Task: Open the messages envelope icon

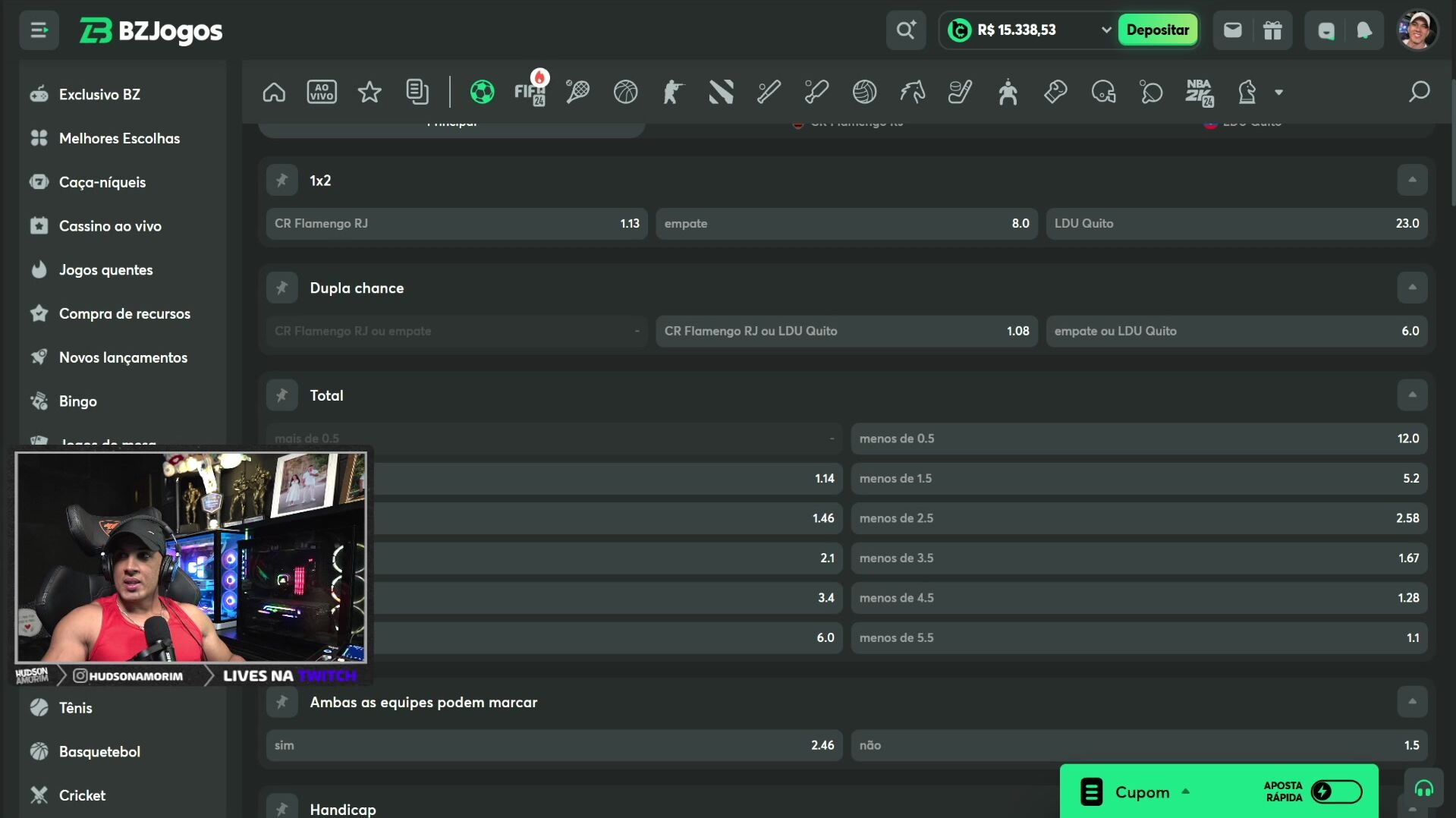Action: point(1233,30)
